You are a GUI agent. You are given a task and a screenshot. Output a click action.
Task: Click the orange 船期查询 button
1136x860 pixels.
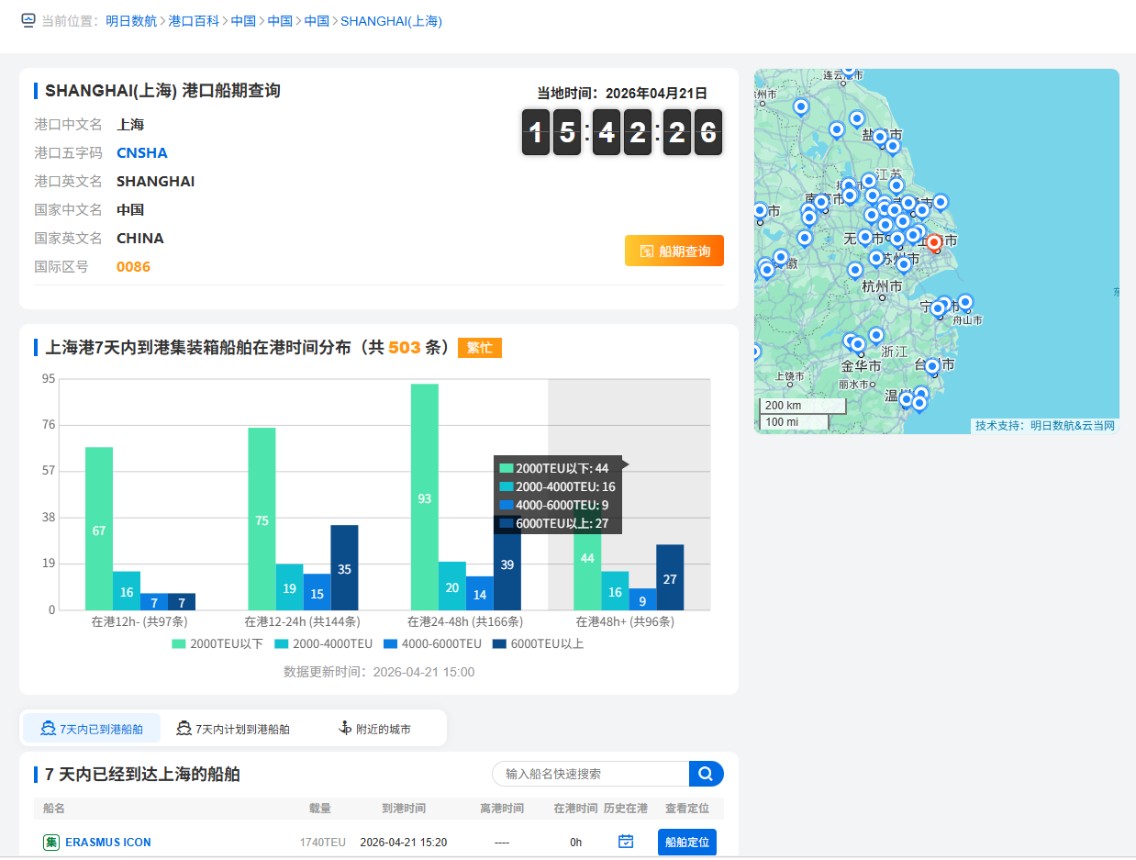pyautogui.click(x=674, y=251)
